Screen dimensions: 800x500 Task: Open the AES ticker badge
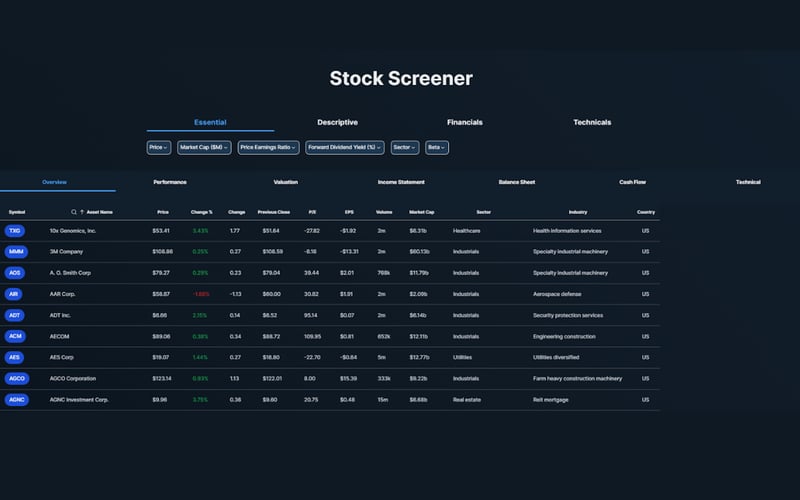coord(14,358)
